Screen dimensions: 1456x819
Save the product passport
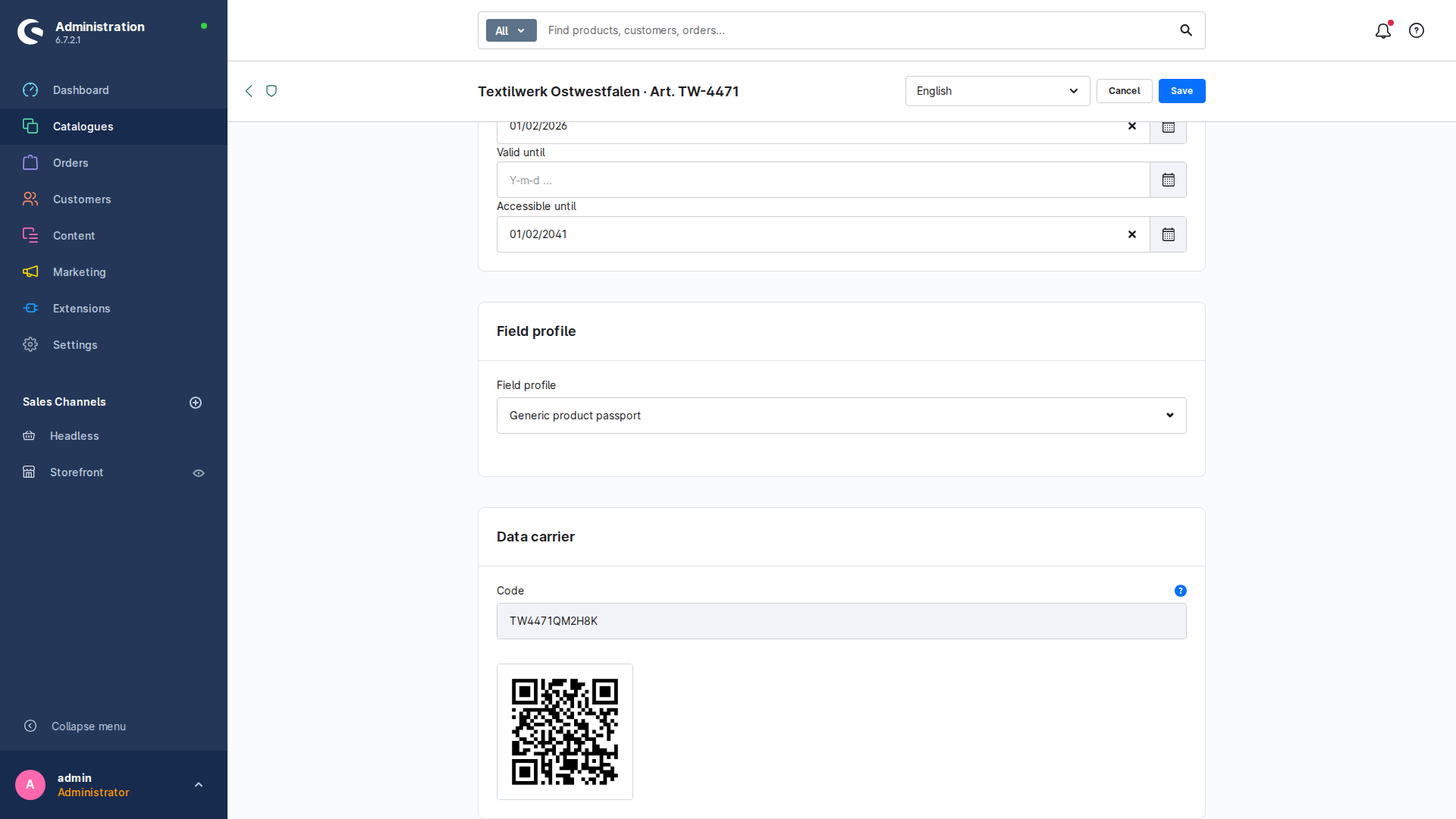pyautogui.click(x=1182, y=91)
